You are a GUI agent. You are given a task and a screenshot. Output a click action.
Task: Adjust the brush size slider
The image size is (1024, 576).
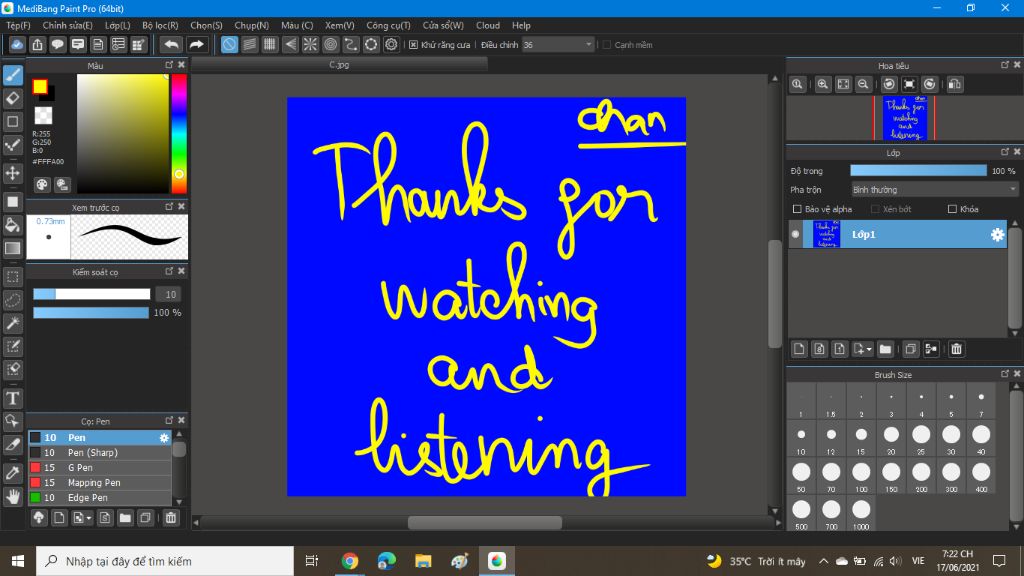click(x=91, y=295)
